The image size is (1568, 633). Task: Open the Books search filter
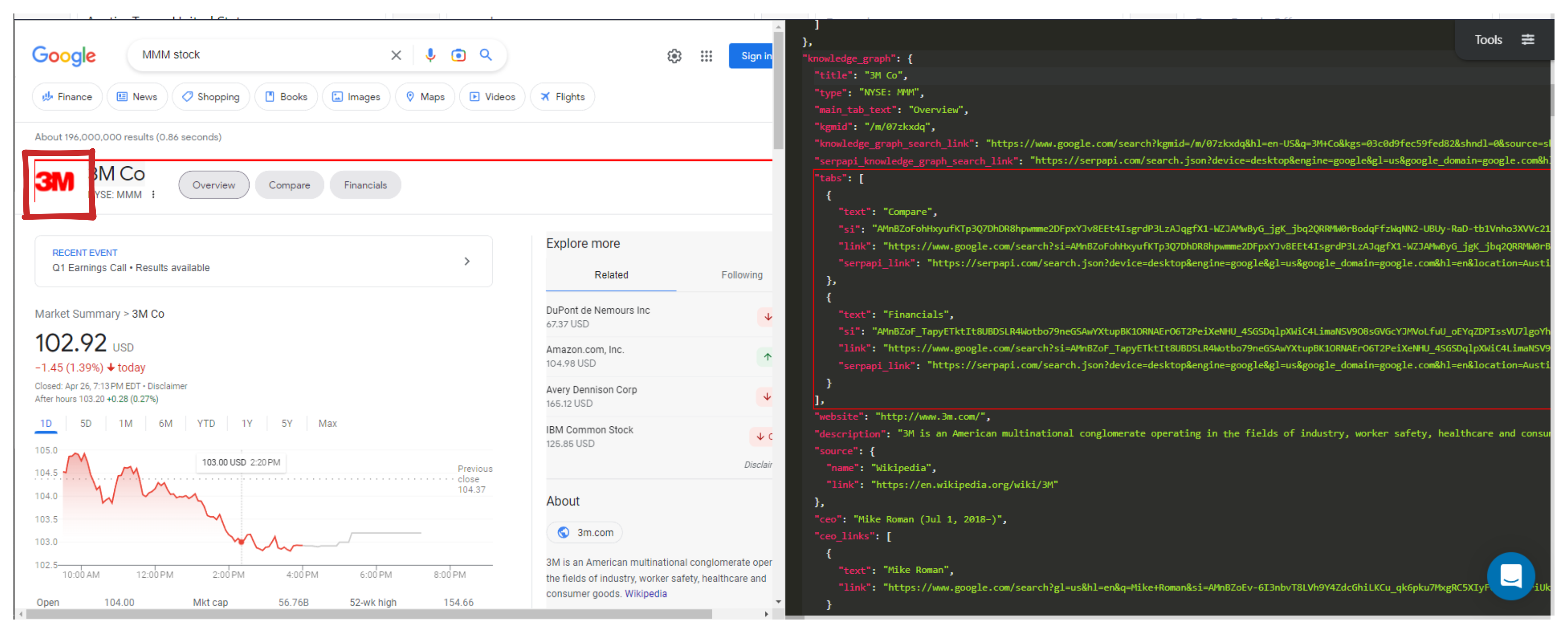click(286, 97)
